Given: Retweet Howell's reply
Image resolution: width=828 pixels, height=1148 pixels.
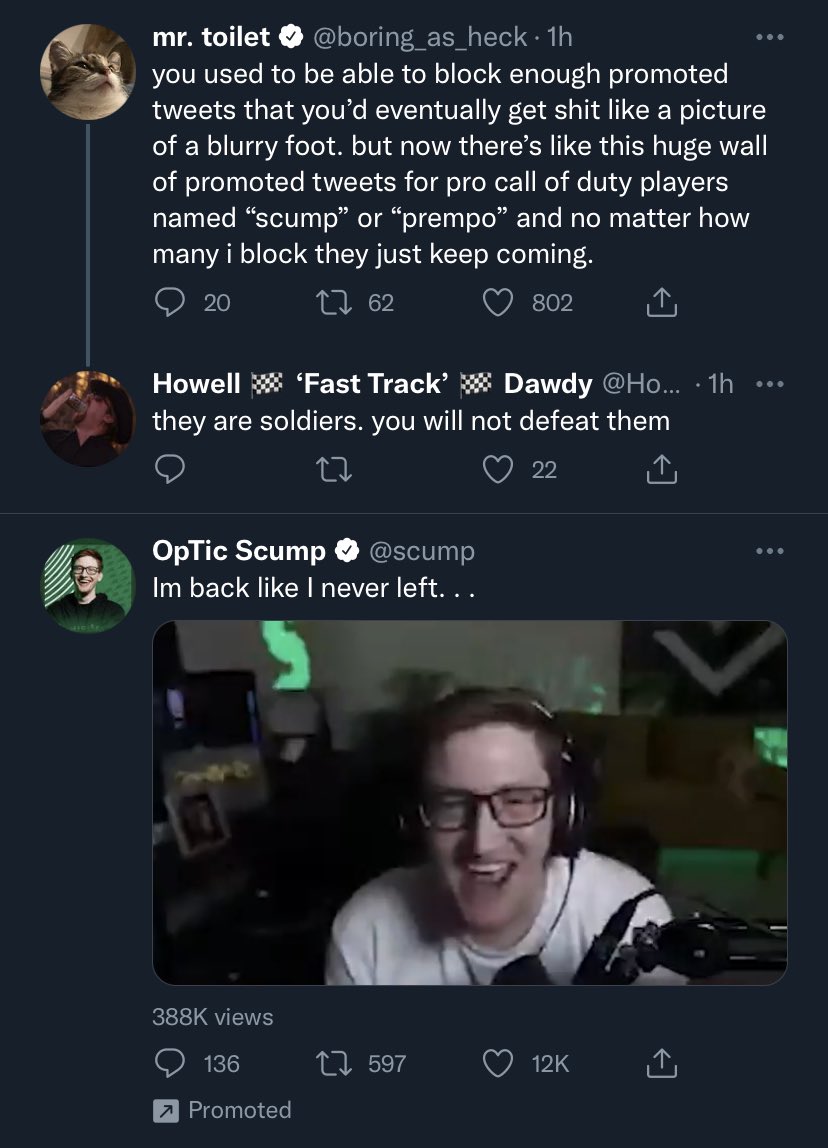Looking at the screenshot, I should [x=333, y=469].
